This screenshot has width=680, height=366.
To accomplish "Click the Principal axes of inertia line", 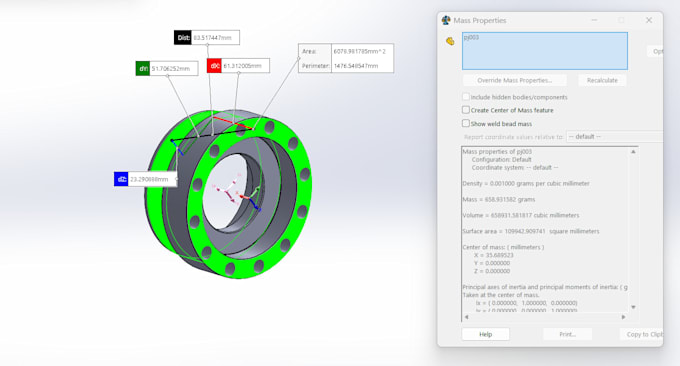I will click(545, 287).
